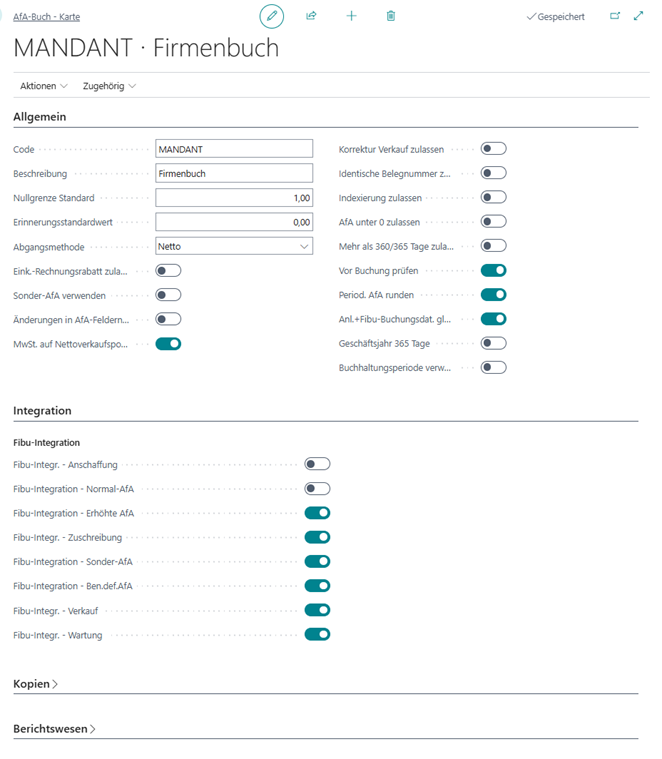Click the share icon in the header

[x=311, y=16]
